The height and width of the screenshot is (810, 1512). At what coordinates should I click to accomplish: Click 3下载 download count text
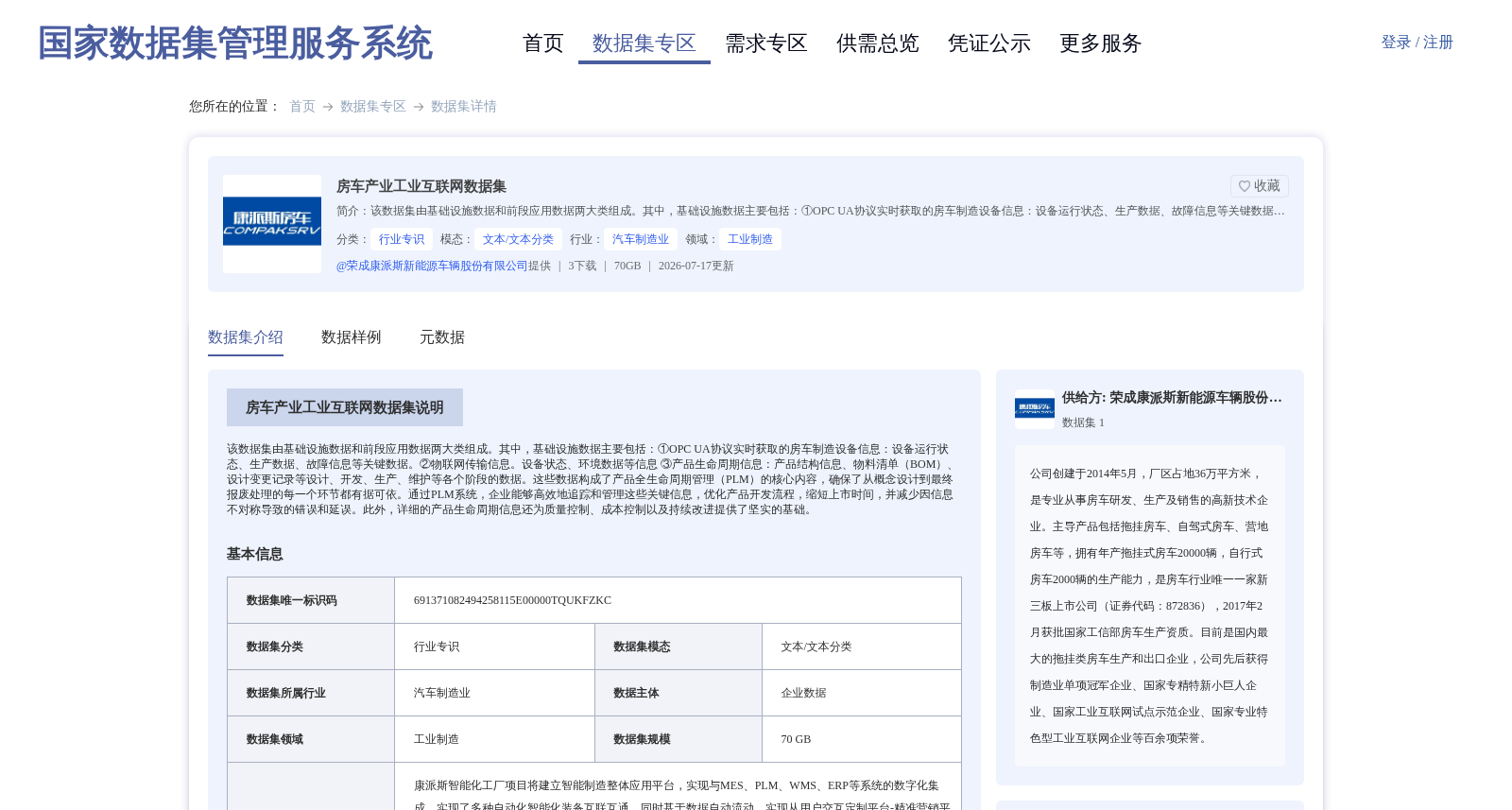pos(582,266)
